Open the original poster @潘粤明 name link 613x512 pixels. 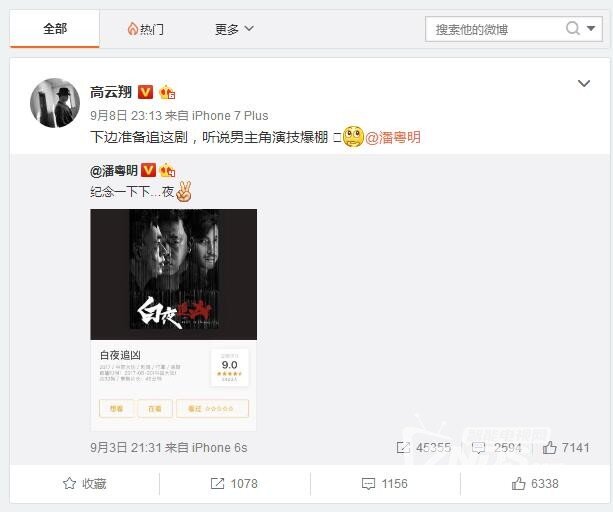[x=113, y=171]
